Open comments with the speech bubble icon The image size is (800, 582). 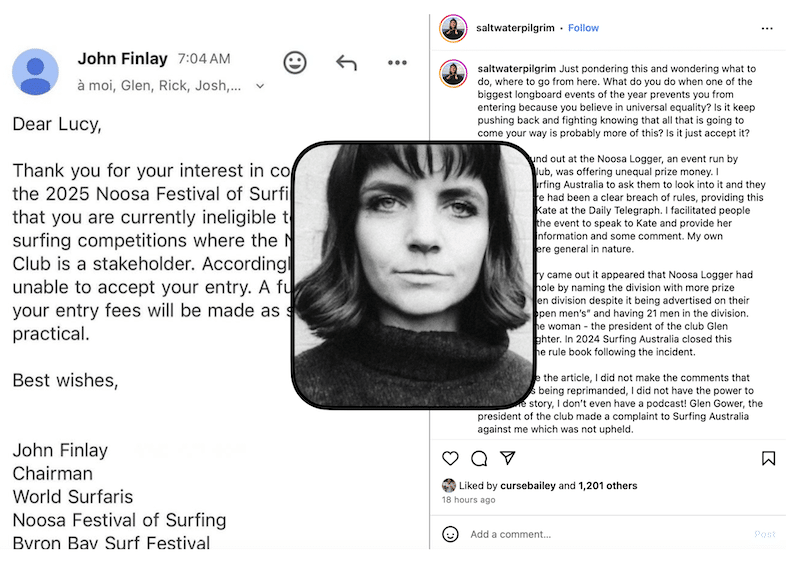click(479, 459)
